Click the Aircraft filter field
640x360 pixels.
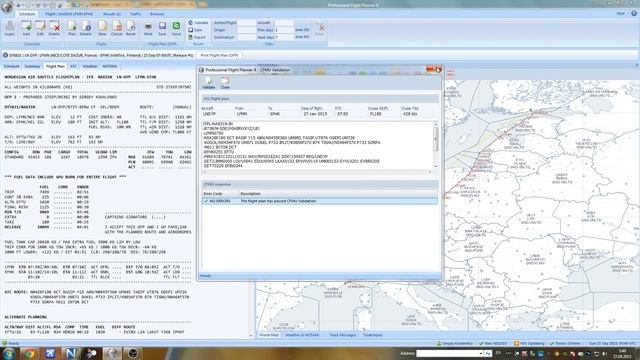[x=284, y=23]
